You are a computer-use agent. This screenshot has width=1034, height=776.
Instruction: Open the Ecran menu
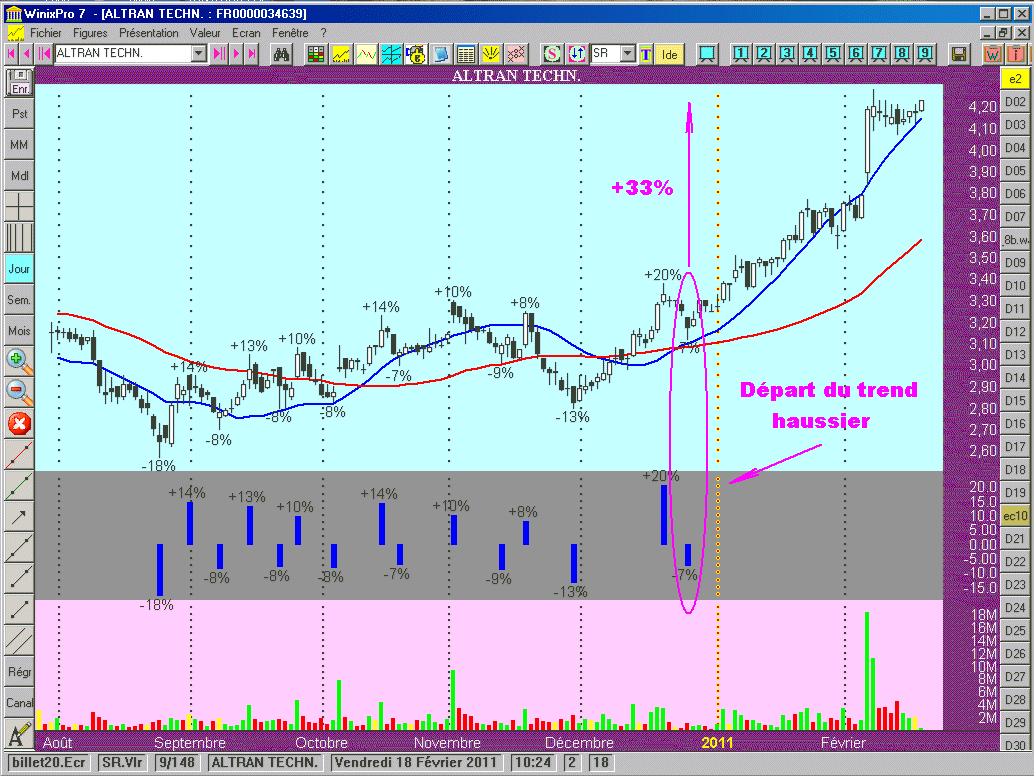246,33
